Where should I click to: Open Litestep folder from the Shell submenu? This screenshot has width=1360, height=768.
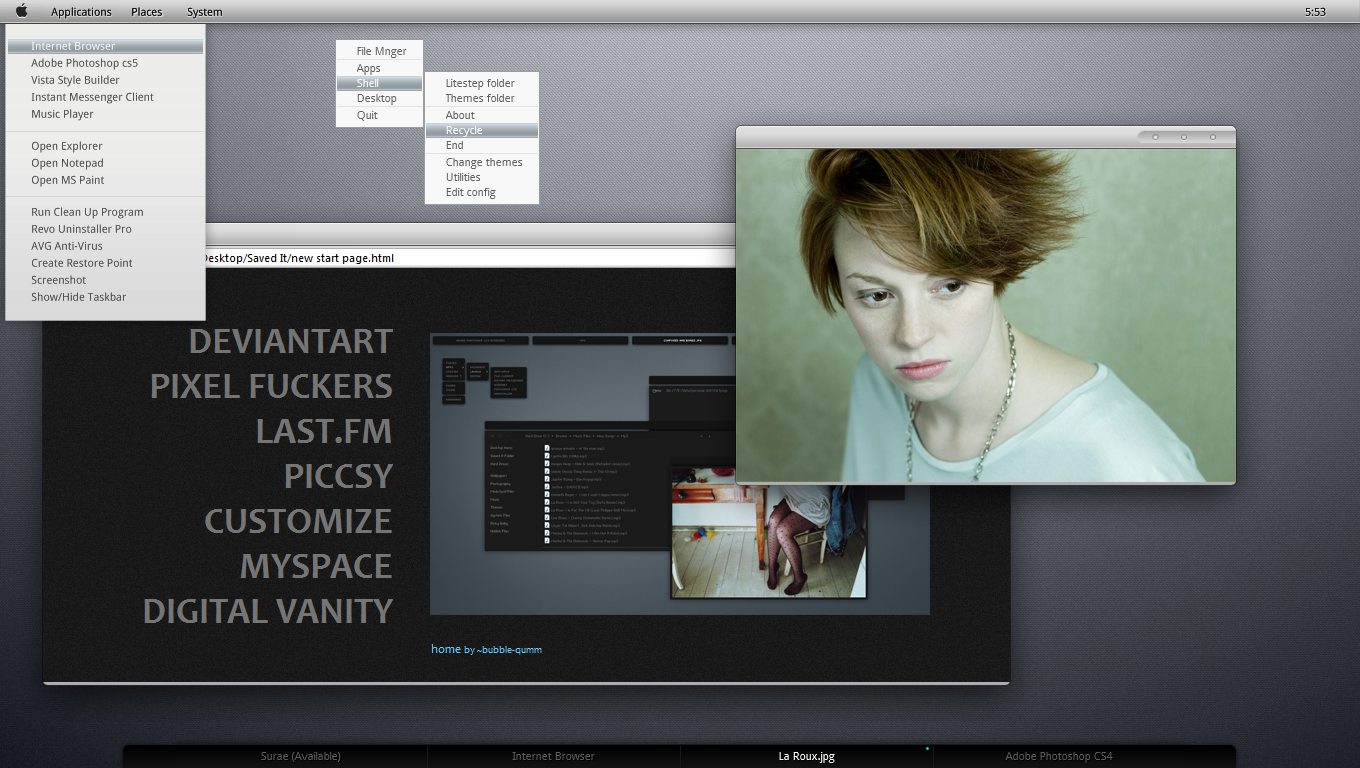pos(482,83)
